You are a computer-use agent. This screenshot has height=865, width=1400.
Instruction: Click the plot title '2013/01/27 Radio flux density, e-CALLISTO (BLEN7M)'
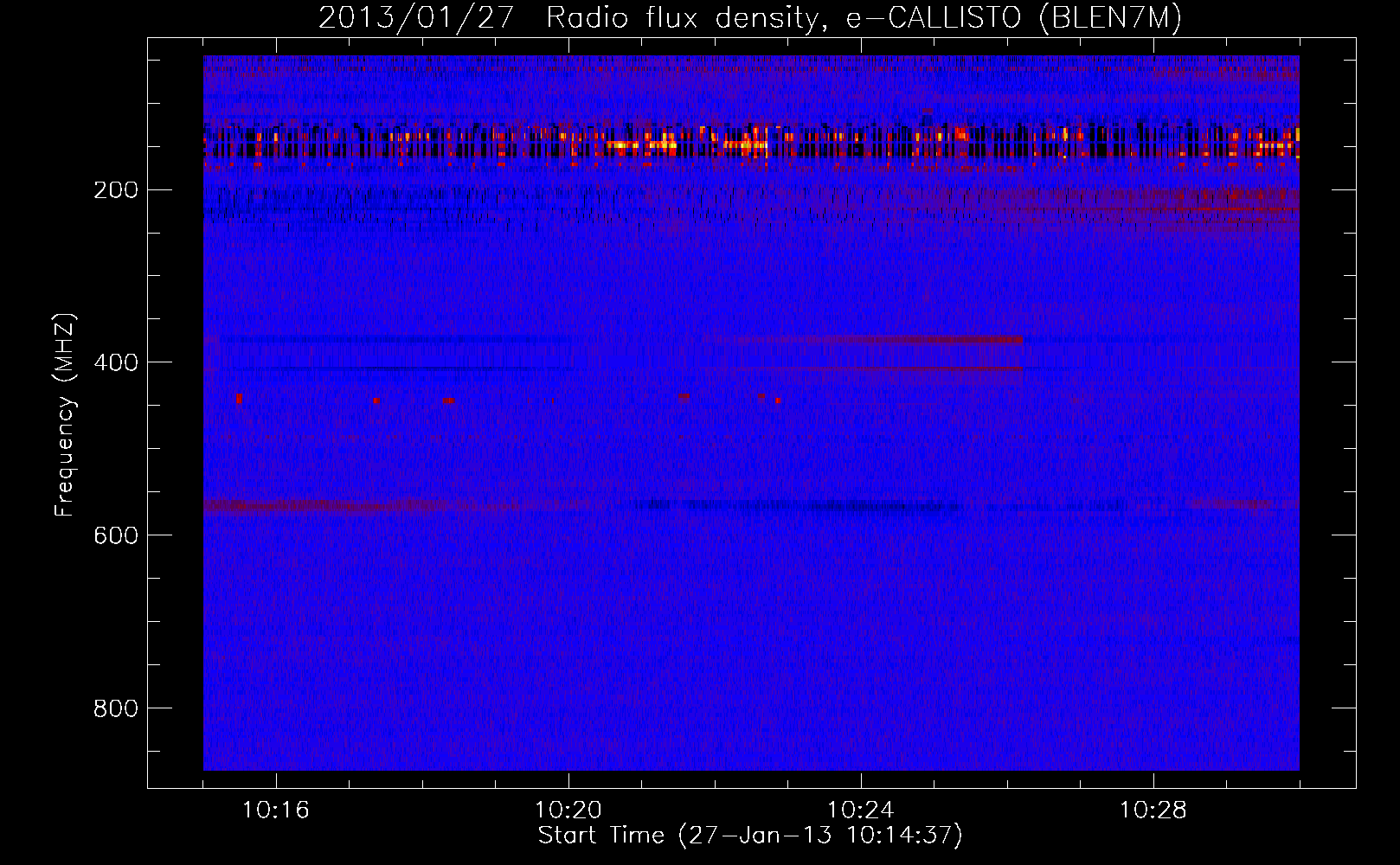750,18
